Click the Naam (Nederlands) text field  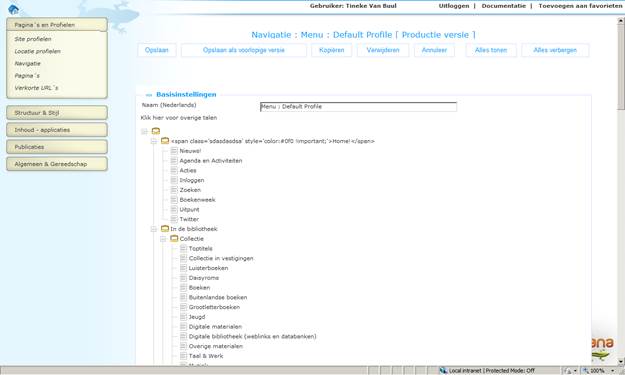click(x=358, y=107)
